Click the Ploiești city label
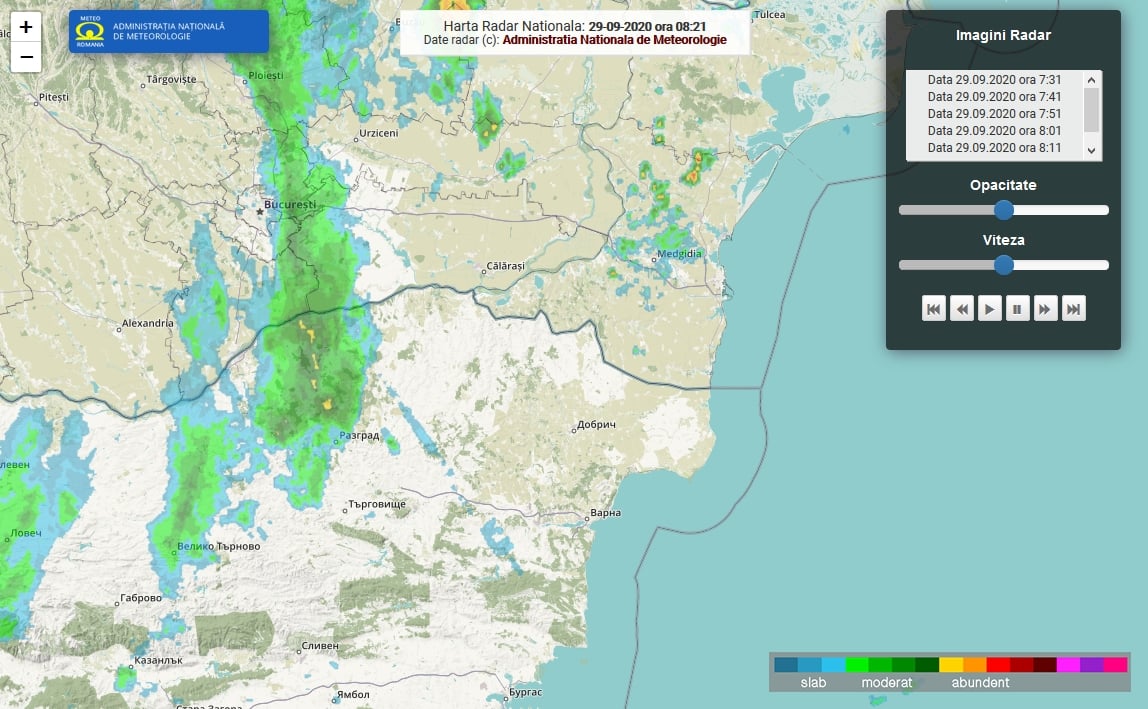Image resolution: width=1148 pixels, height=709 pixels. [266, 75]
